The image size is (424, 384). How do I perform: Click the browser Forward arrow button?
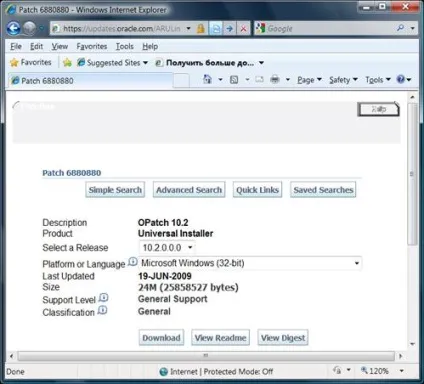coord(30,28)
